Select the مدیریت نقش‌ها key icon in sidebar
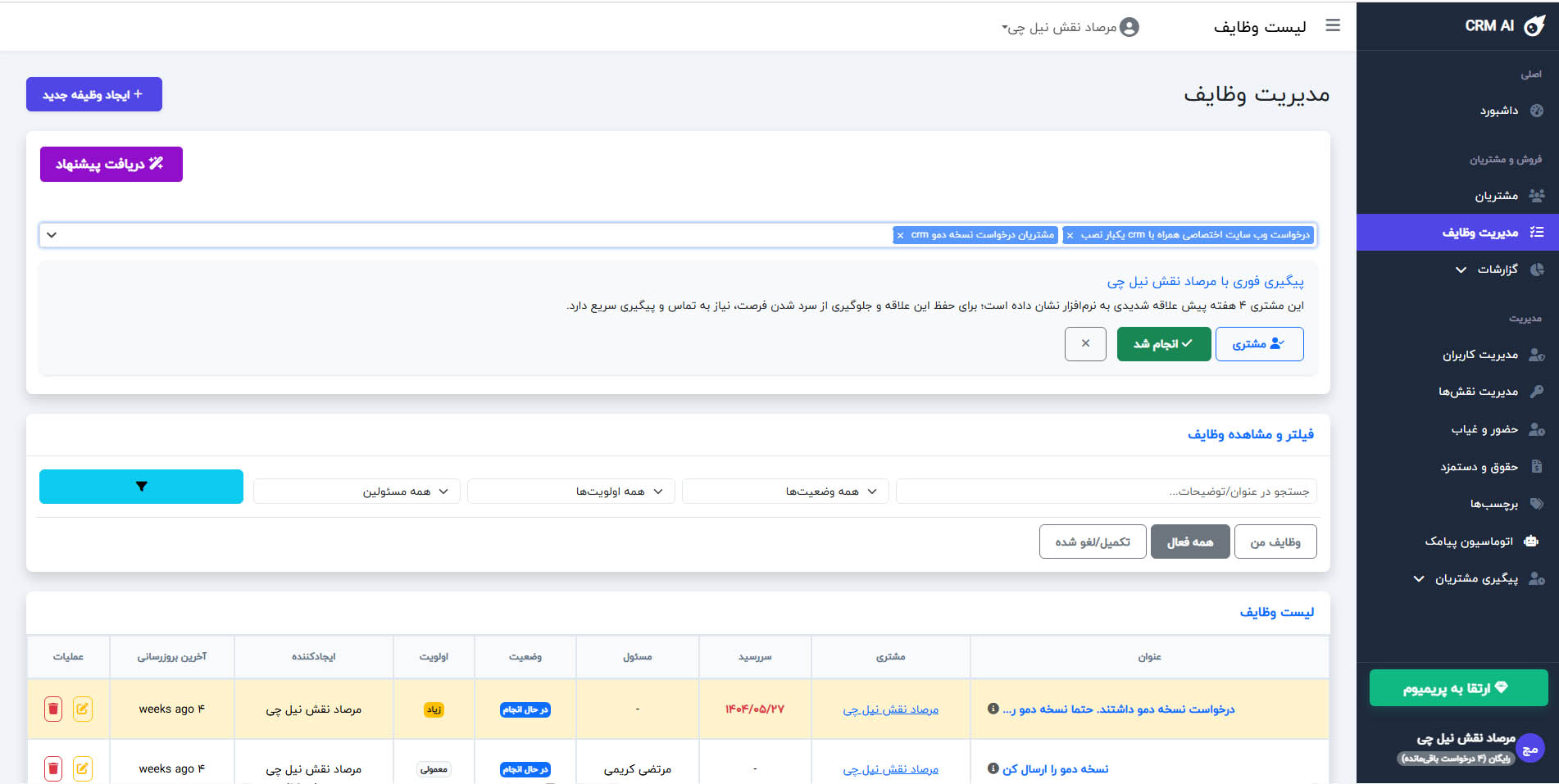 click(x=1538, y=391)
